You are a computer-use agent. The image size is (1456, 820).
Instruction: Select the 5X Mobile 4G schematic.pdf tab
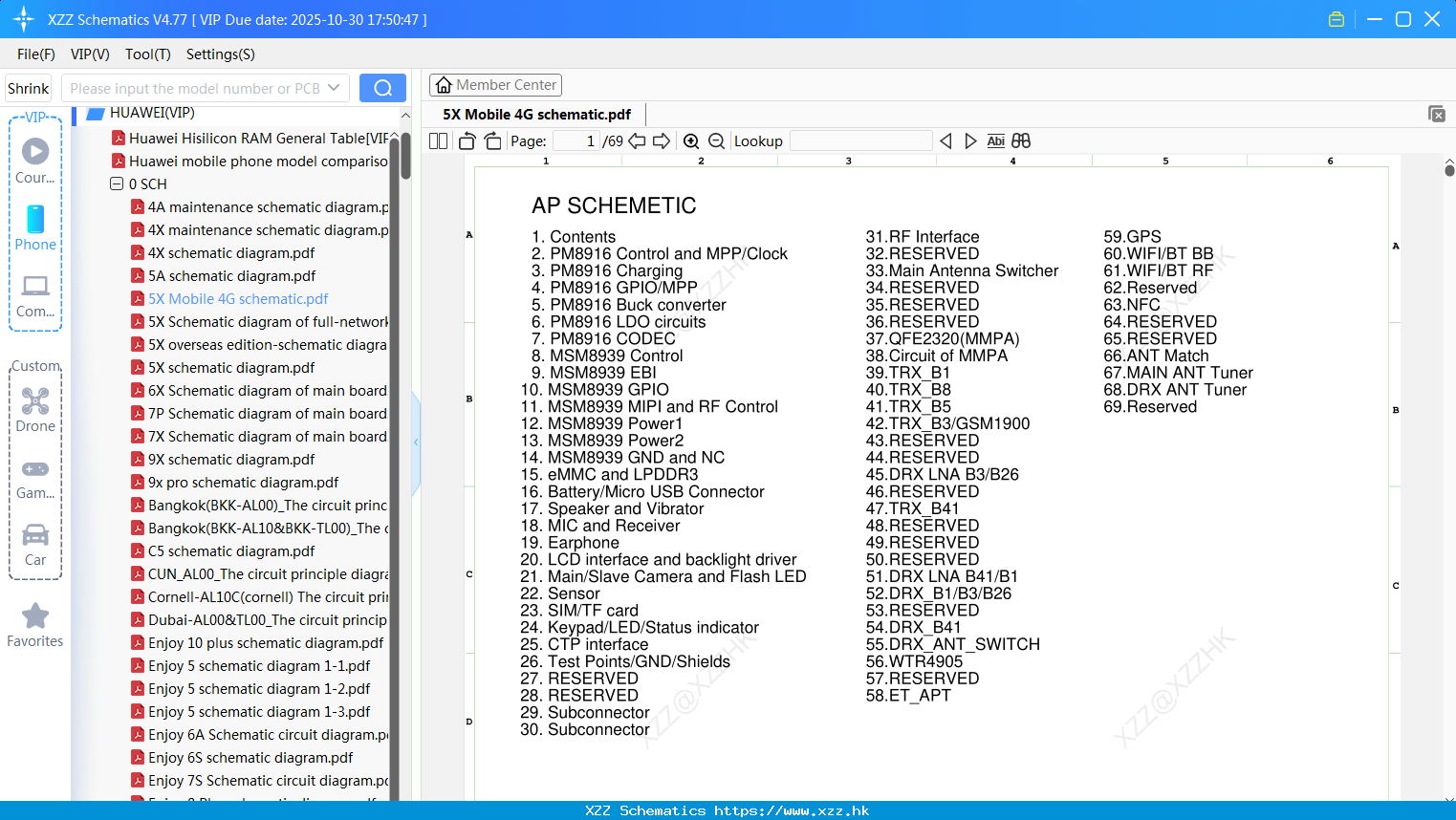536,115
